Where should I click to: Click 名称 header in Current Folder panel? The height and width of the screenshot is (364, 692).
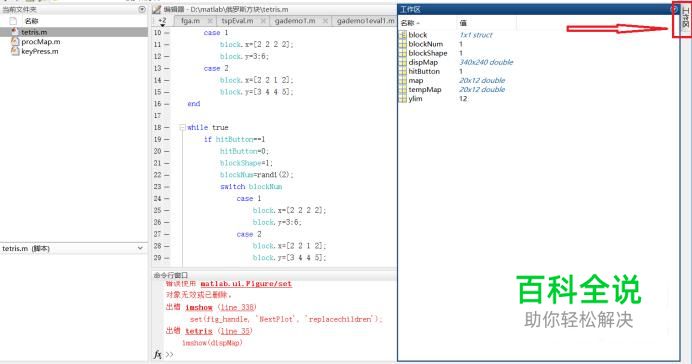click(31, 21)
